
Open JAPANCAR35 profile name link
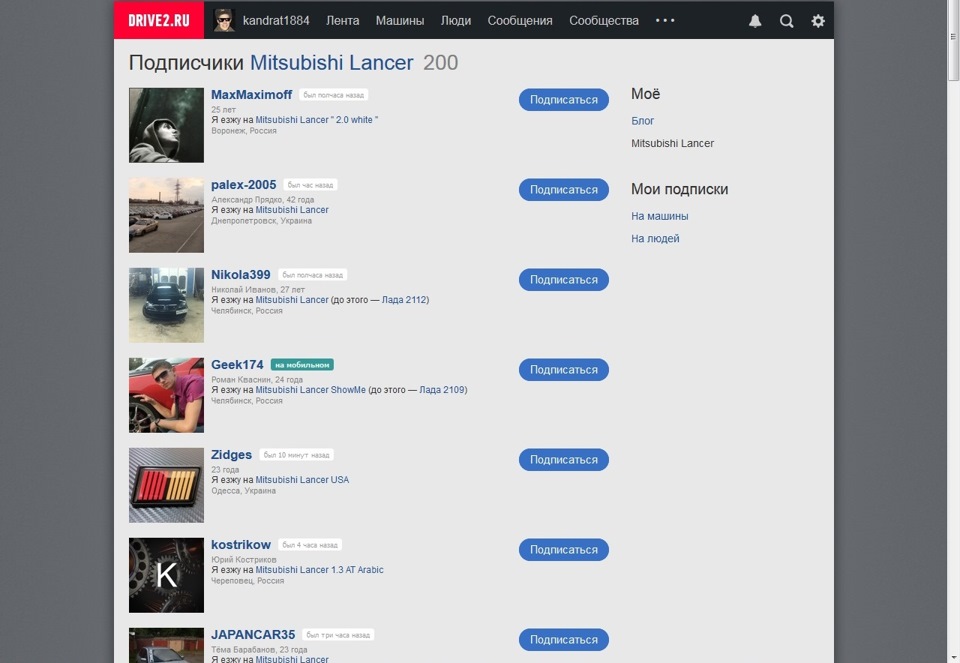pyautogui.click(x=253, y=635)
